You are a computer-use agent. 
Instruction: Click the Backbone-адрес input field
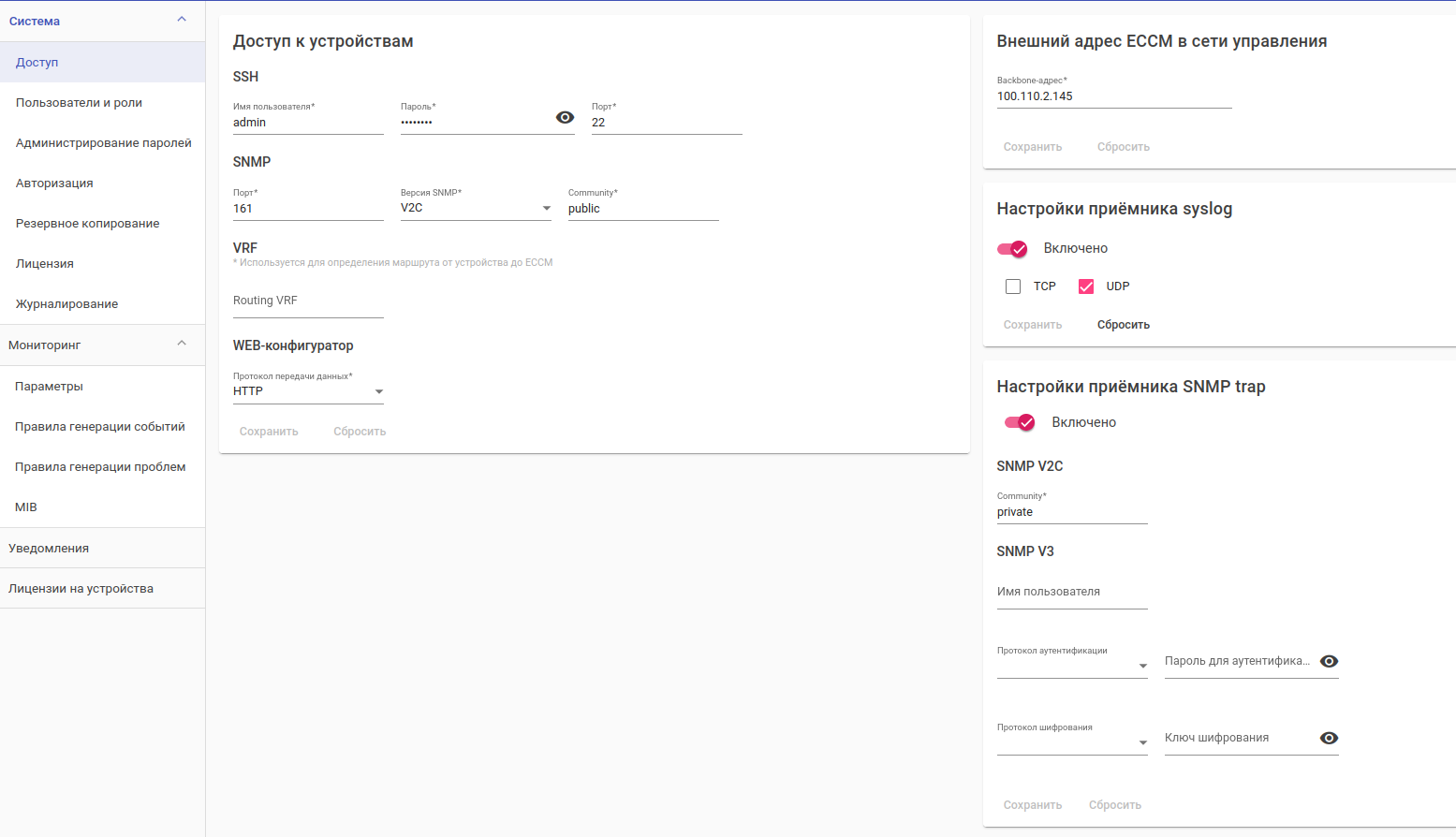coord(1113,96)
